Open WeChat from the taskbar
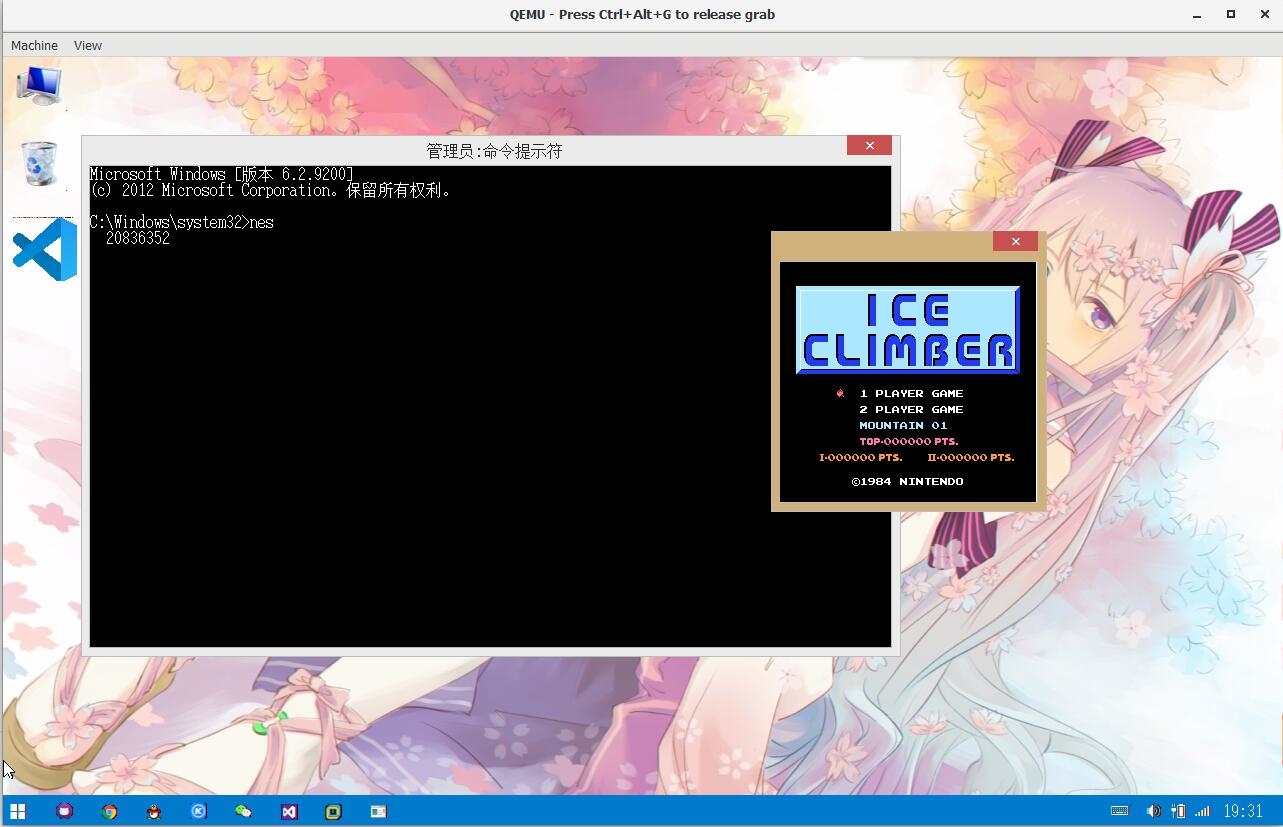 coord(243,810)
